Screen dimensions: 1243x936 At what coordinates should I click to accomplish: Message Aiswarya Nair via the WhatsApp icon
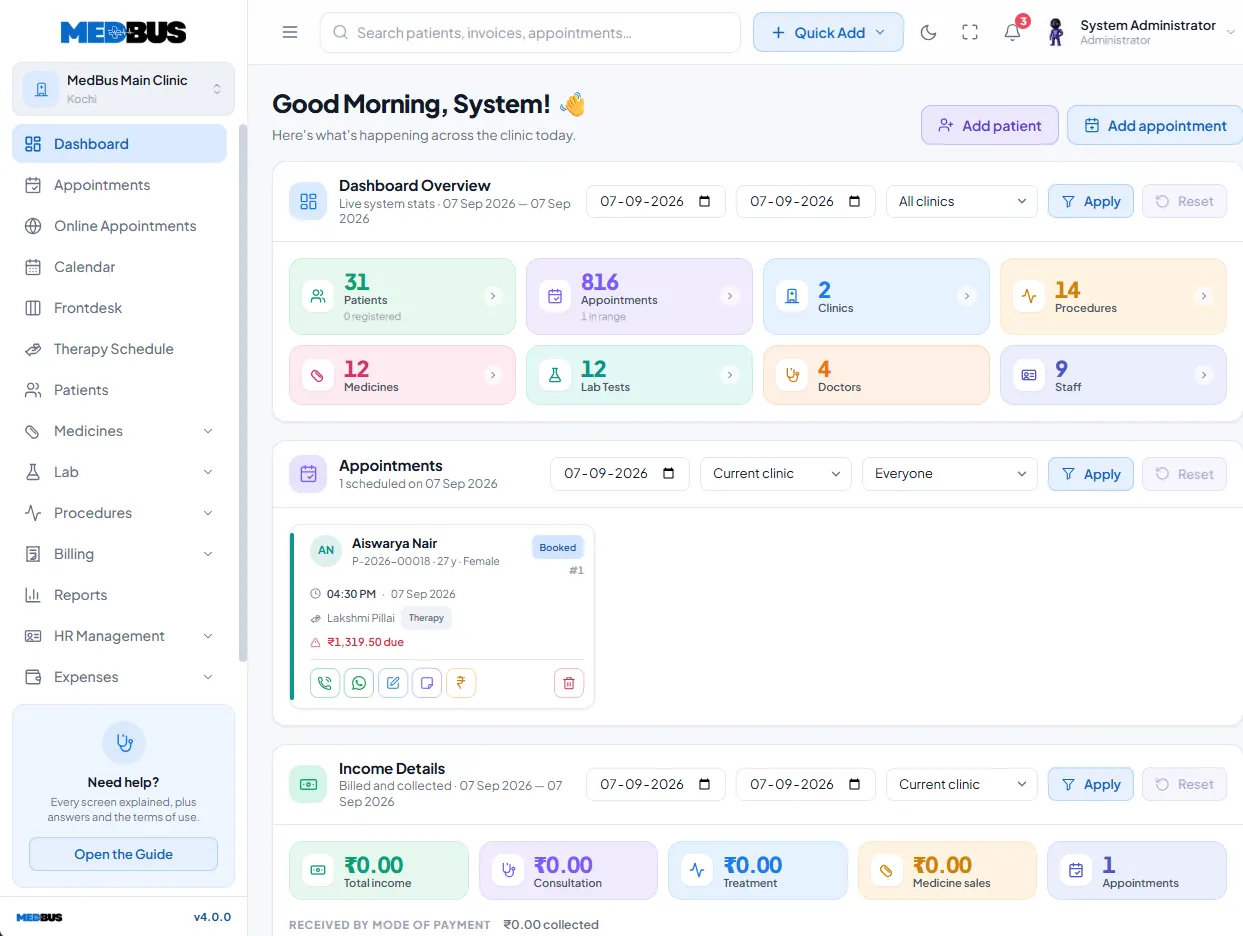click(359, 683)
